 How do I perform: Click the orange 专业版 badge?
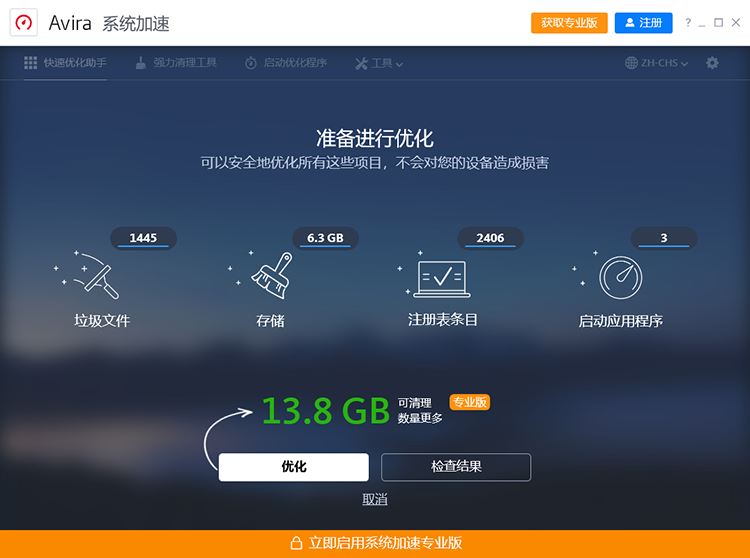pyautogui.click(x=470, y=402)
